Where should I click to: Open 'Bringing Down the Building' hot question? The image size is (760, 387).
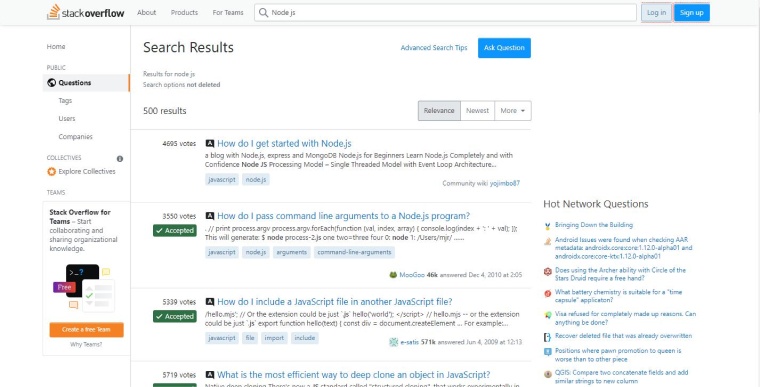point(594,225)
